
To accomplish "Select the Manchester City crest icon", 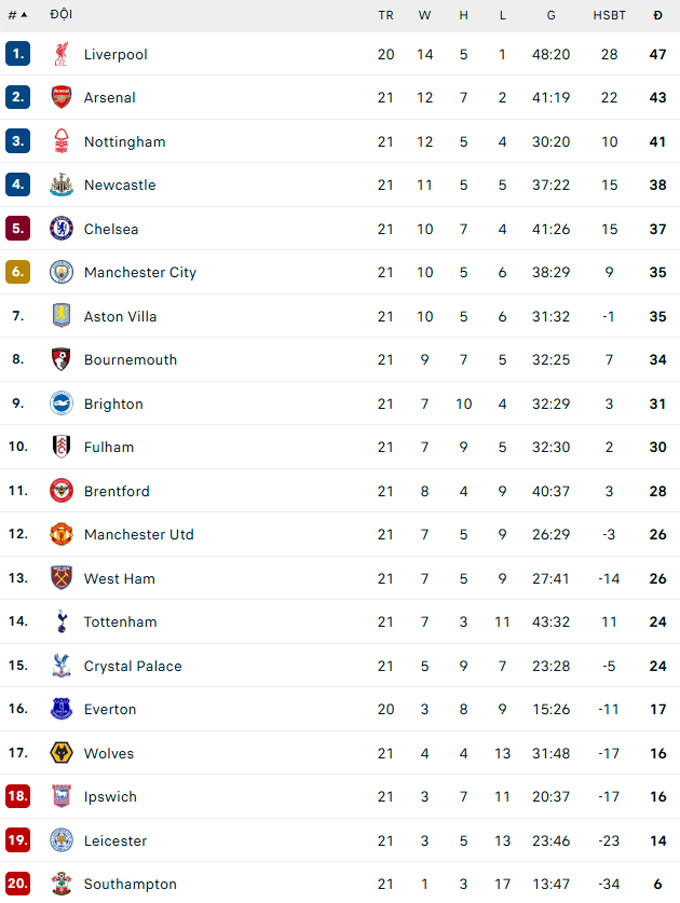I will (61, 272).
